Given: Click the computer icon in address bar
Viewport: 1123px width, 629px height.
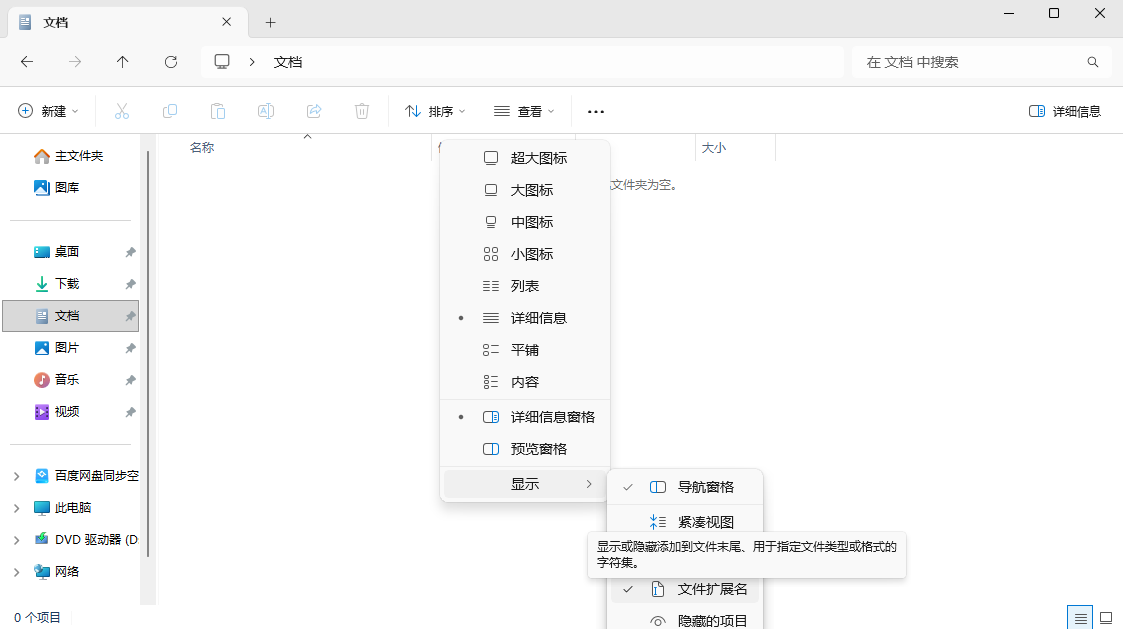Looking at the screenshot, I should coord(222,62).
